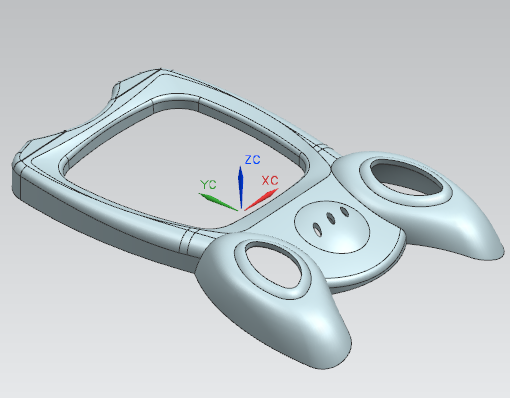Pick the middle of three small dome holes
Screen dimensions: 510x398
331,219
